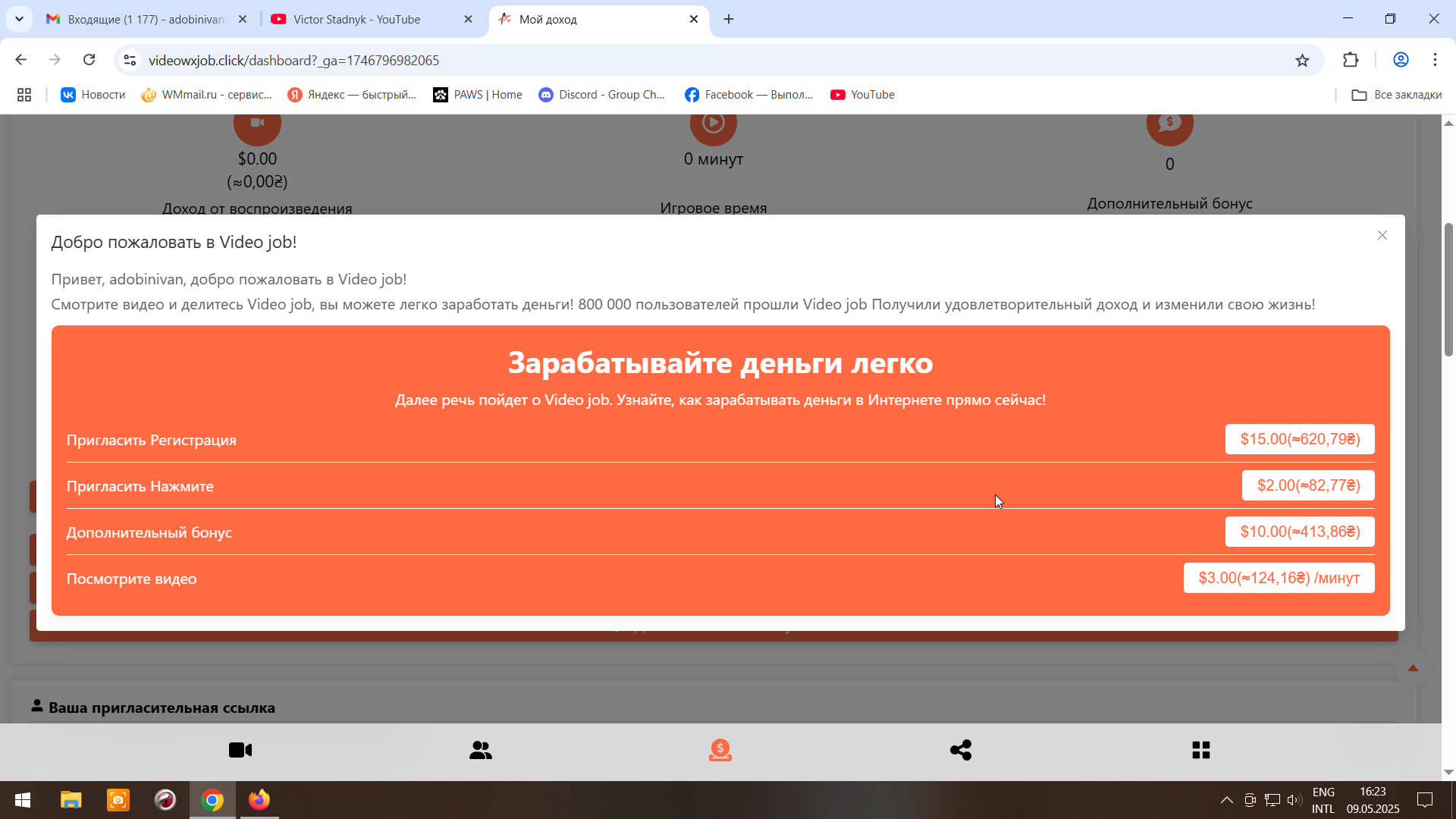
Task: Open the share icon in bottom navigation
Action: 961,750
